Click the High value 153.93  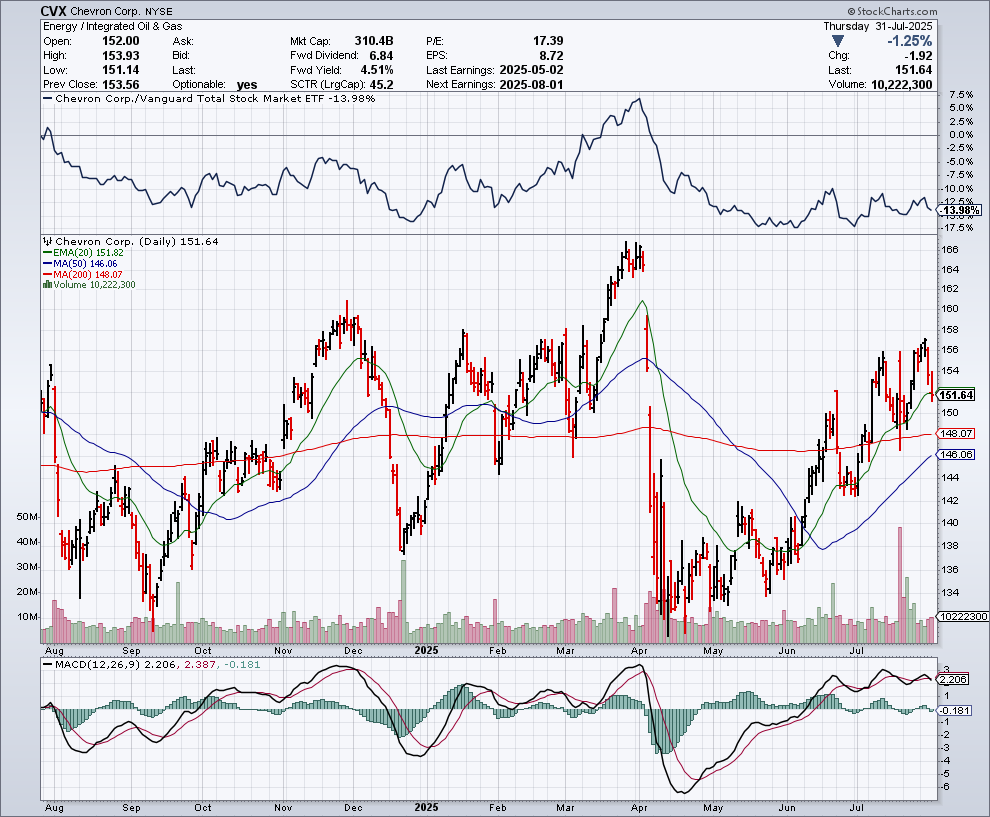[121, 56]
